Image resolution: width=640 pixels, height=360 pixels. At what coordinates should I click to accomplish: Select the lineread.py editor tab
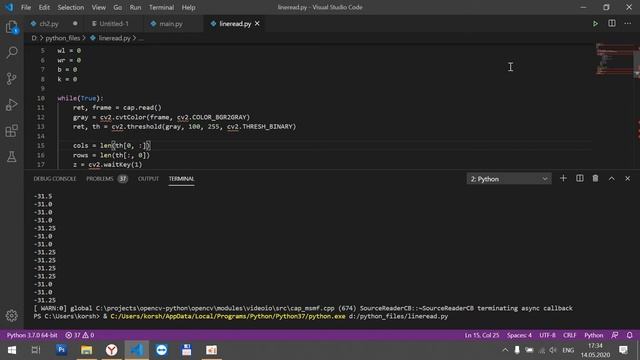[x=235, y=24]
